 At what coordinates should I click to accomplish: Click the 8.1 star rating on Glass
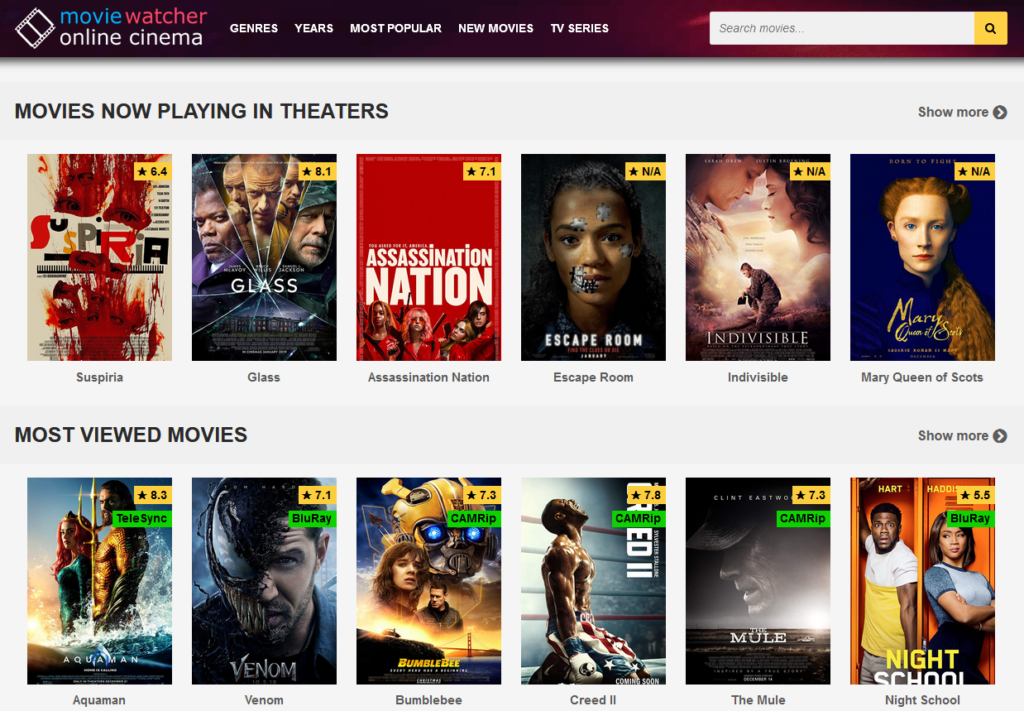tap(317, 172)
